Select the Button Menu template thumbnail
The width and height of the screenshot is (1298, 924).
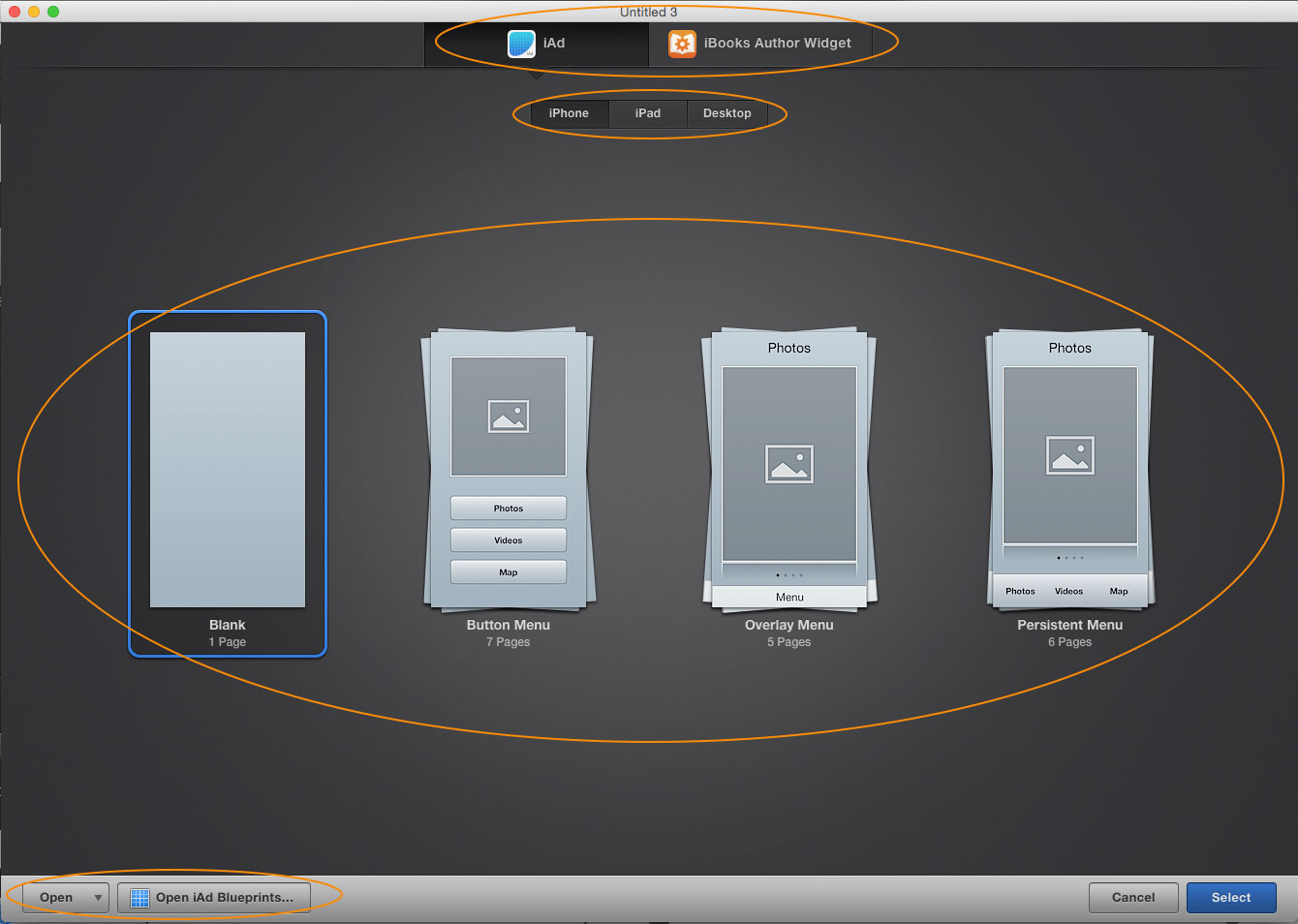click(x=509, y=470)
